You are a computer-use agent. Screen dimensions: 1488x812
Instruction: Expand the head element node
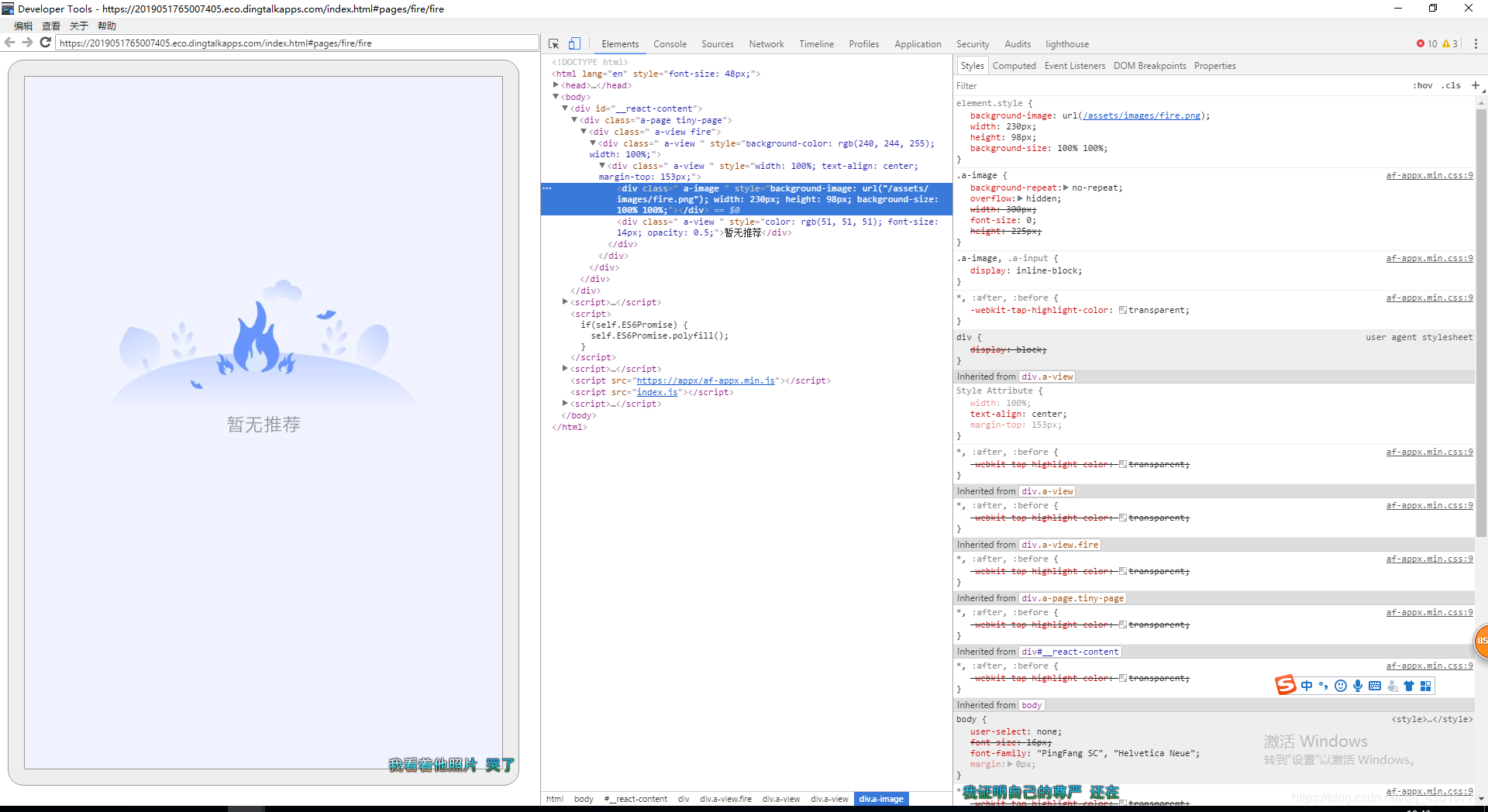point(556,85)
